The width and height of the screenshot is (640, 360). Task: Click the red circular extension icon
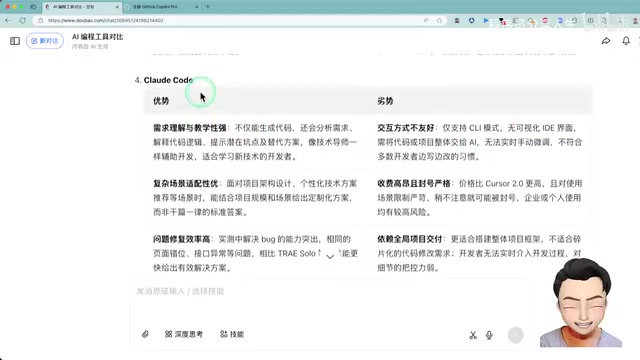[545, 20]
